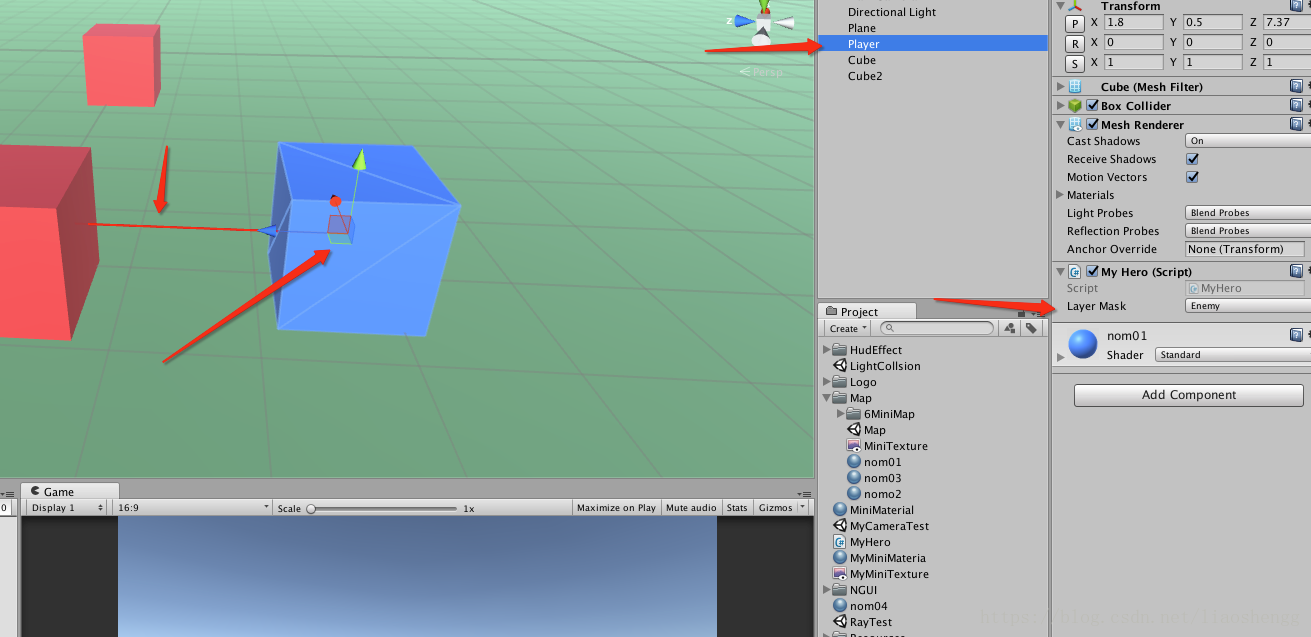The image size is (1311, 637).
Task: Click the Cube Mesh Filter component icon
Action: click(x=1076, y=87)
